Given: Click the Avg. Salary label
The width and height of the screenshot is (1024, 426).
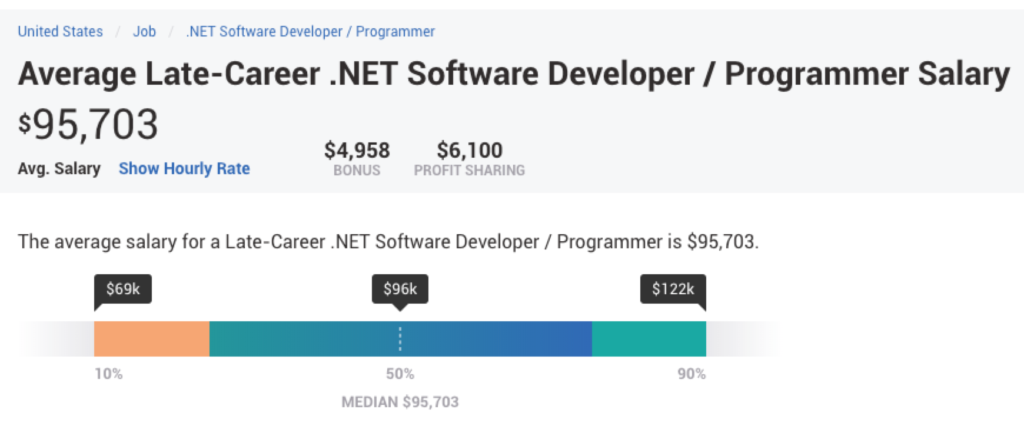Looking at the screenshot, I should pyautogui.click(x=59, y=169).
